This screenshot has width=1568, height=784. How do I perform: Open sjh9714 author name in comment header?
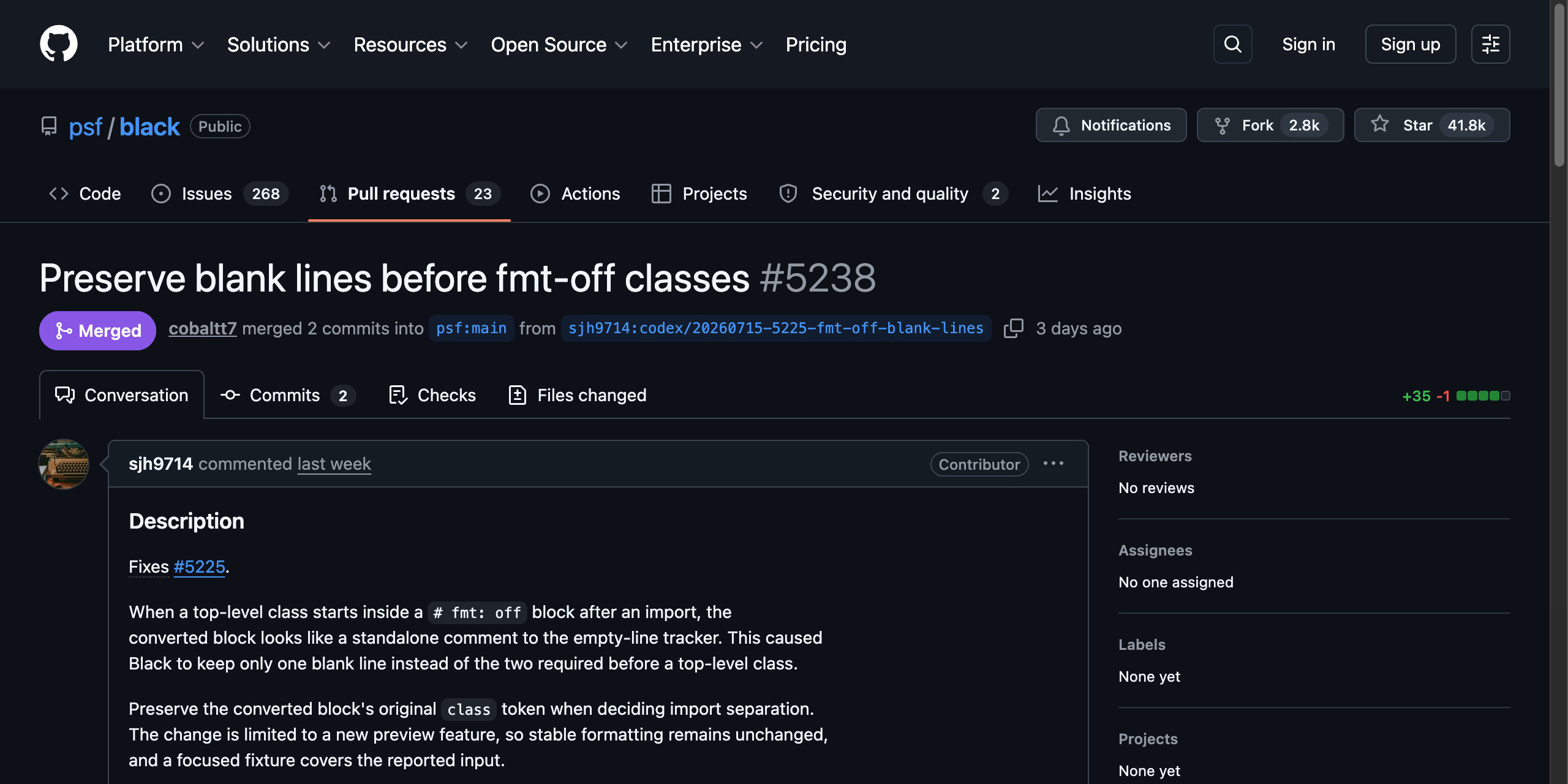coord(160,464)
